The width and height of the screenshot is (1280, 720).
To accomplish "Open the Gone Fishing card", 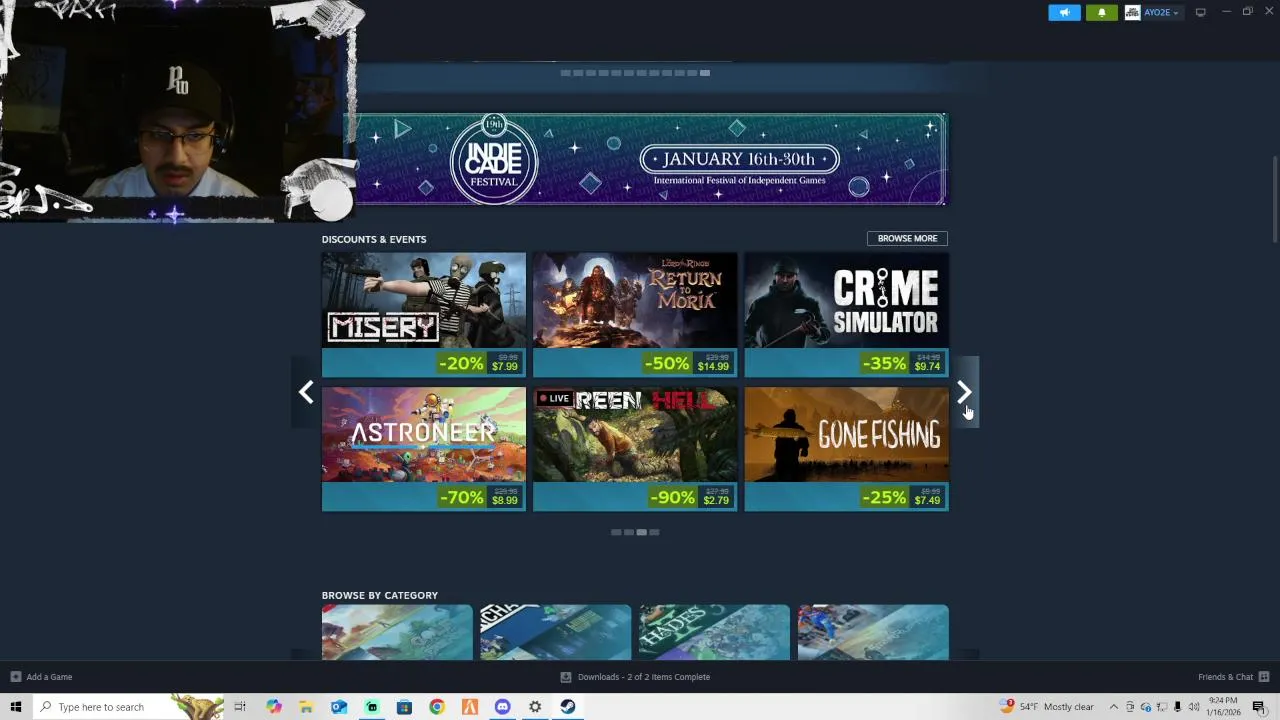I will (846, 448).
